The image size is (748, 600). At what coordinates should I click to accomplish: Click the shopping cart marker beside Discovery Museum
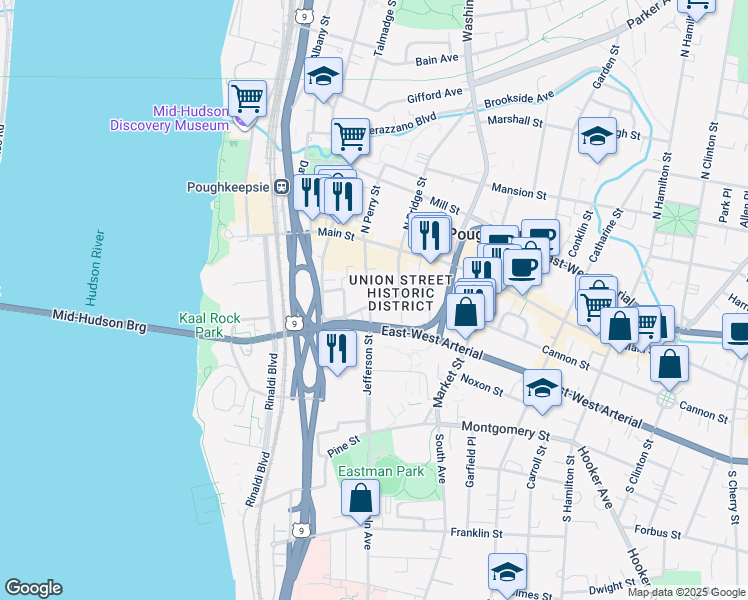point(247,99)
